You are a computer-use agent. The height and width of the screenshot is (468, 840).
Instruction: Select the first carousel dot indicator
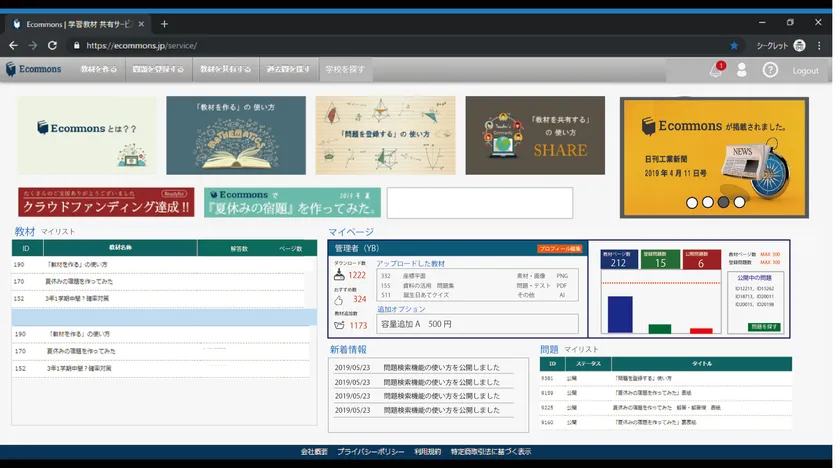(x=691, y=202)
